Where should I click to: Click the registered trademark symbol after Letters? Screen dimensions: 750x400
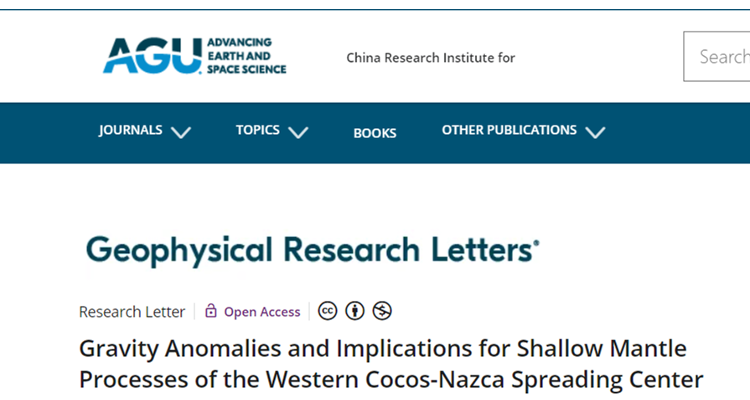[536, 243]
